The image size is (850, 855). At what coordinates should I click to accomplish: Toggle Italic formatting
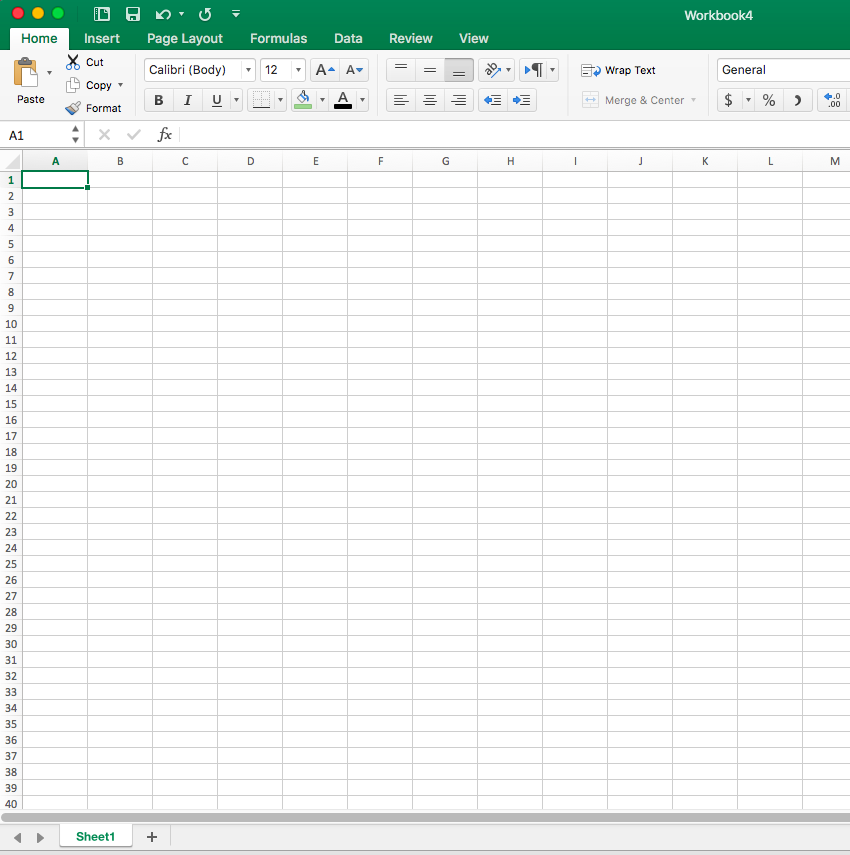click(187, 100)
